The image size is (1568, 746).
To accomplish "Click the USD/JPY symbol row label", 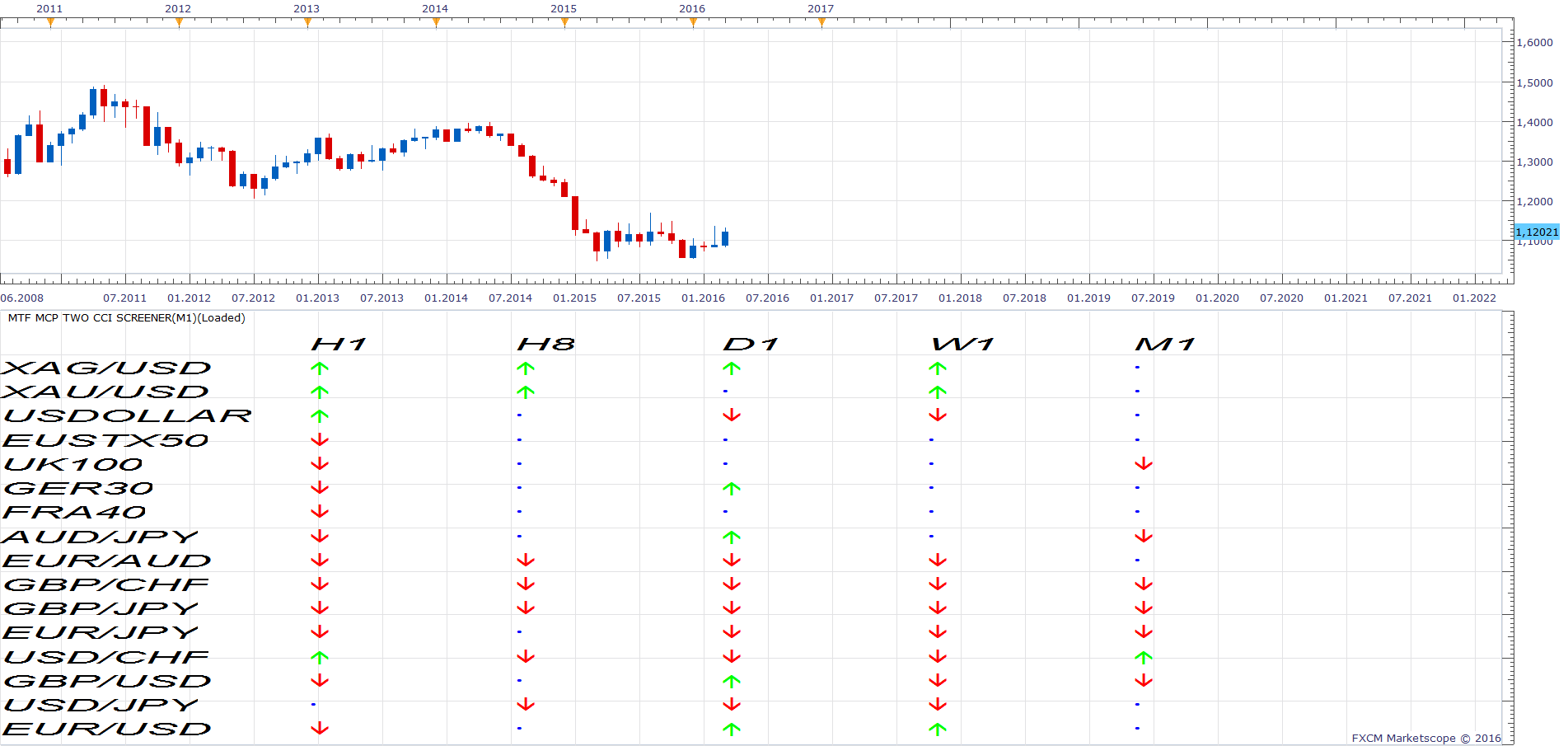I will [x=101, y=706].
